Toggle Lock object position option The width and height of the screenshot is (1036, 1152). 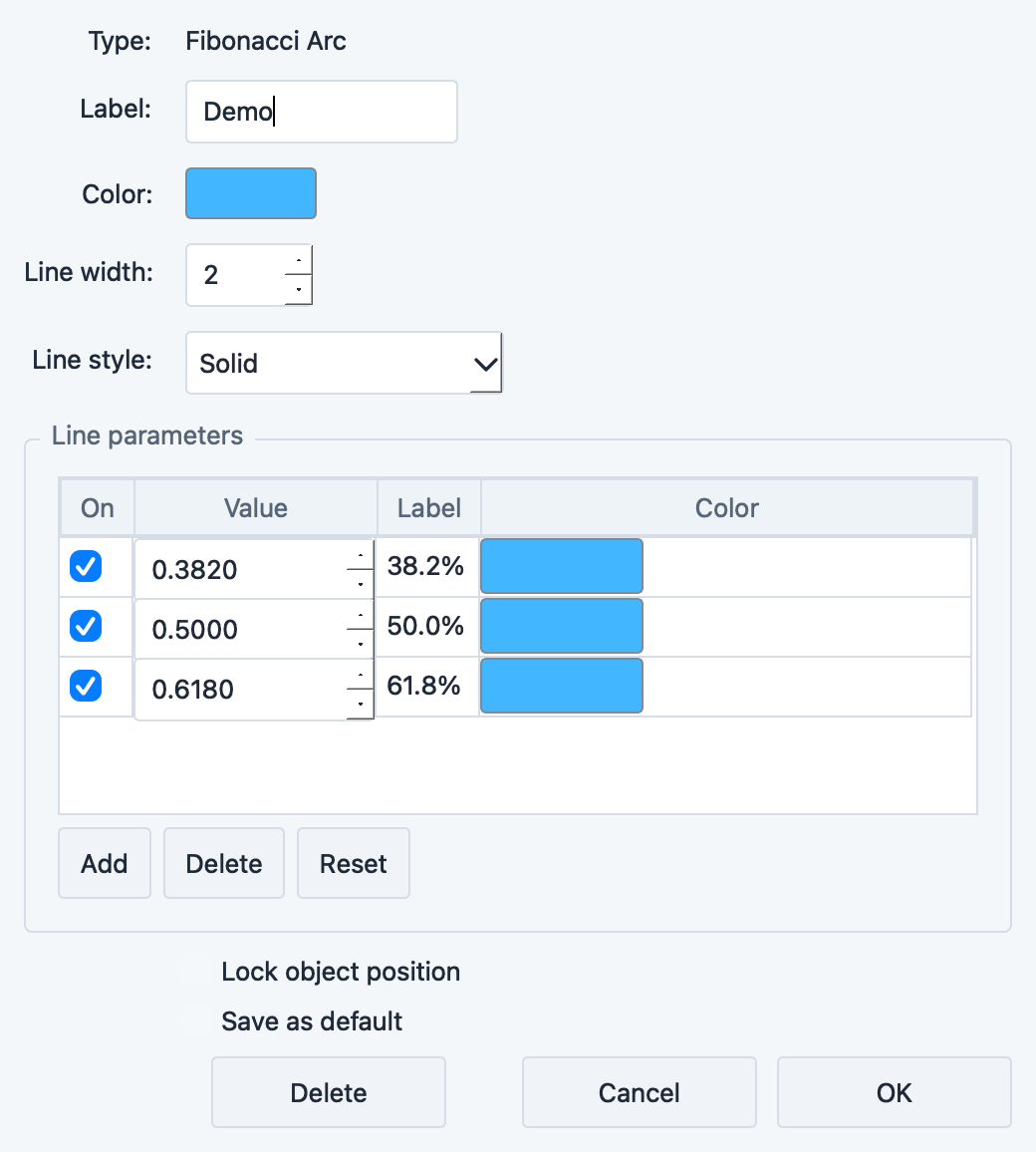pyautogui.click(x=341, y=972)
